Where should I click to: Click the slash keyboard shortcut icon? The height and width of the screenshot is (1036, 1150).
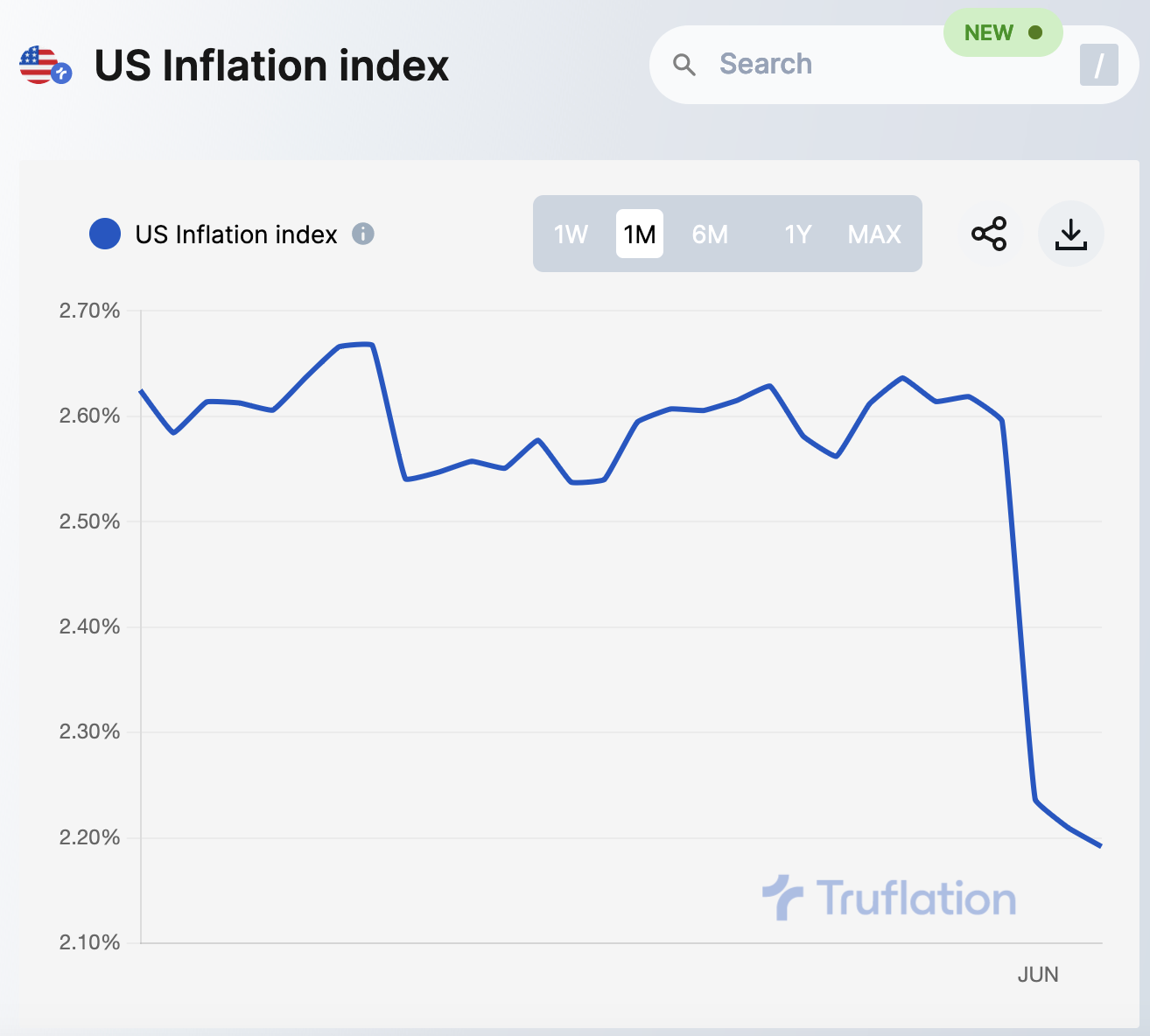coord(1098,65)
